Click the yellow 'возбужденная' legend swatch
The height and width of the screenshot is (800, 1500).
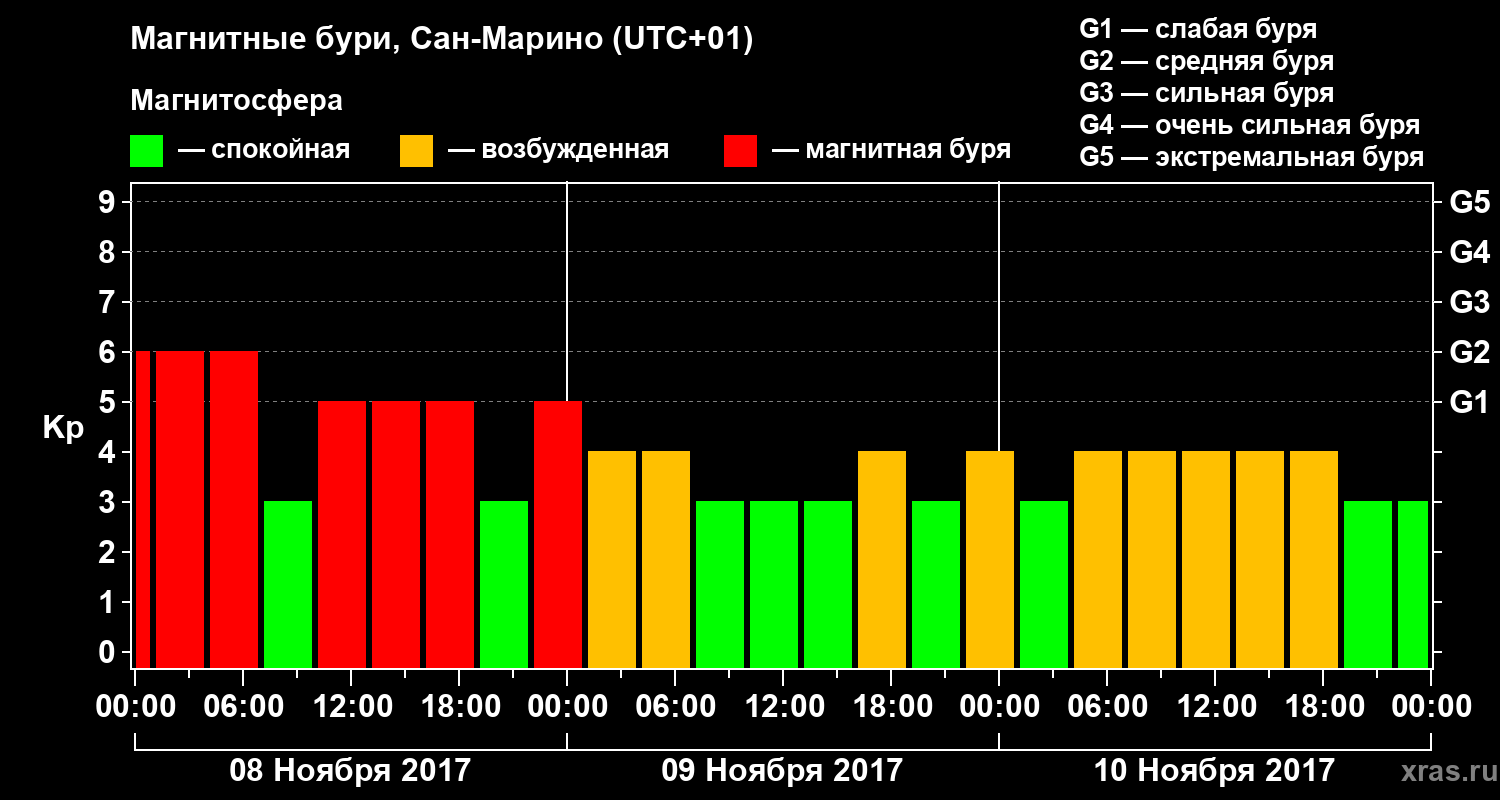(x=416, y=151)
